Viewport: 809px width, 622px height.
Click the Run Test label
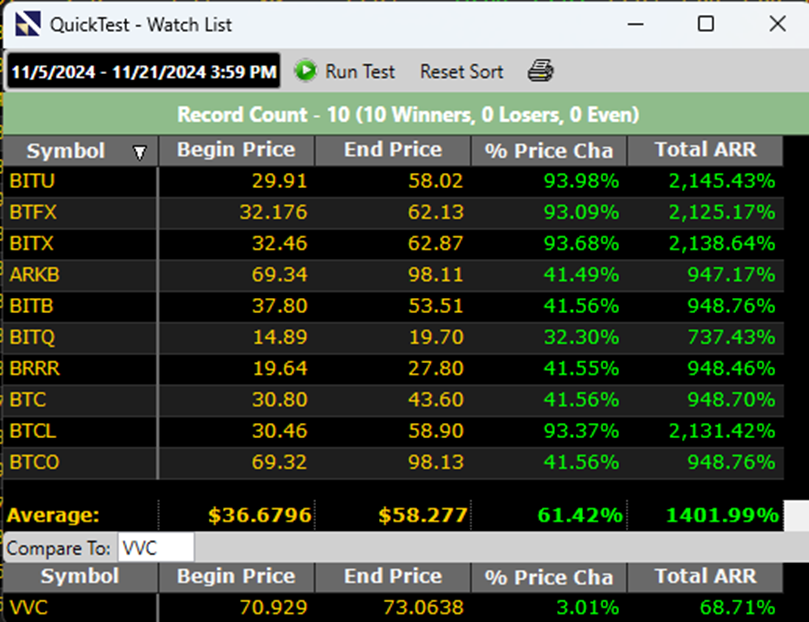(360, 72)
